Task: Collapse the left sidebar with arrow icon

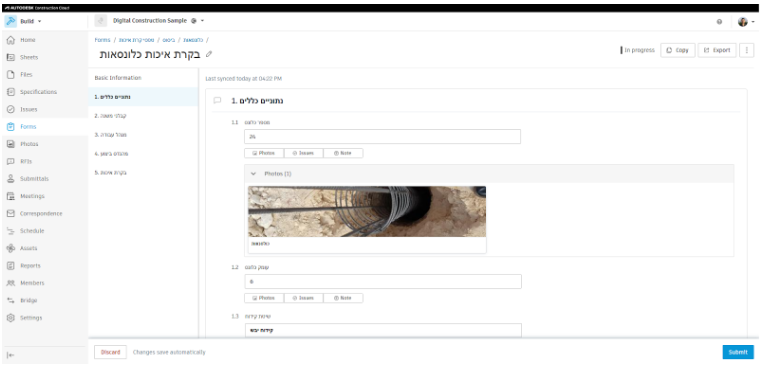Action: tap(10, 355)
